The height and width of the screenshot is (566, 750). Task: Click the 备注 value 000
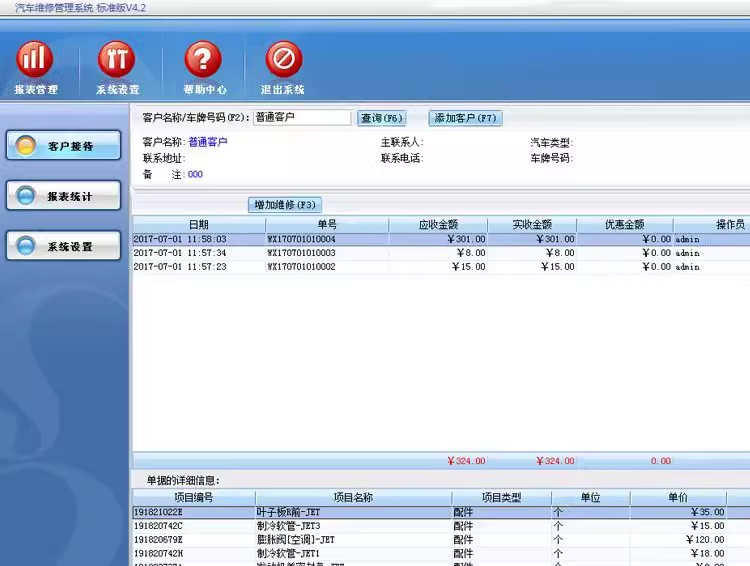[195, 174]
